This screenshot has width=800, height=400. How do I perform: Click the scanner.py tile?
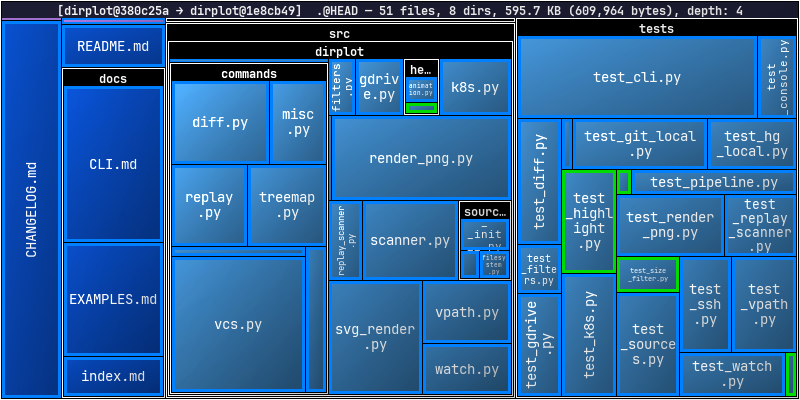tap(410, 240)
